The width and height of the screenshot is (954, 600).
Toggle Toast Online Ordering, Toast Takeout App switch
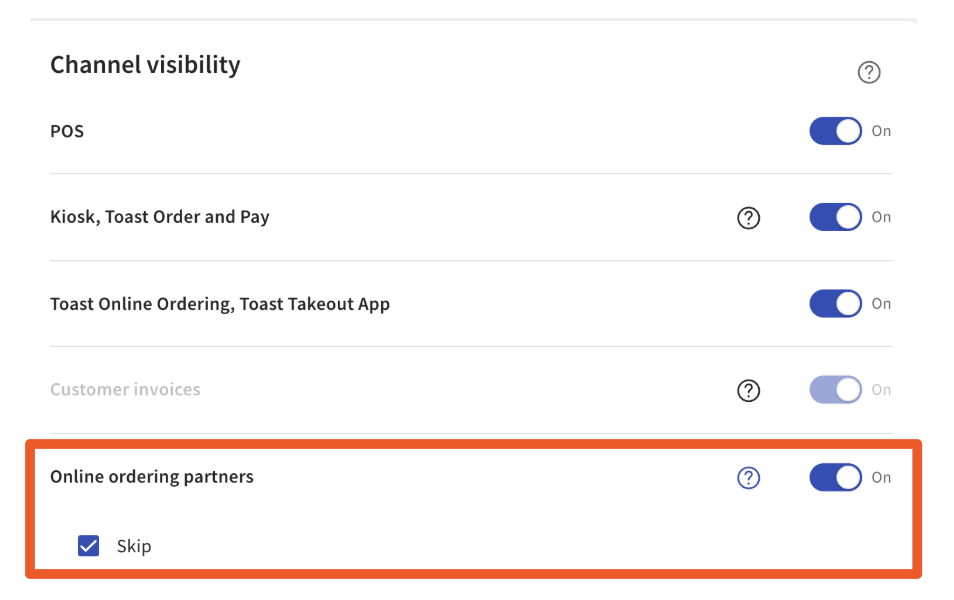835,304
